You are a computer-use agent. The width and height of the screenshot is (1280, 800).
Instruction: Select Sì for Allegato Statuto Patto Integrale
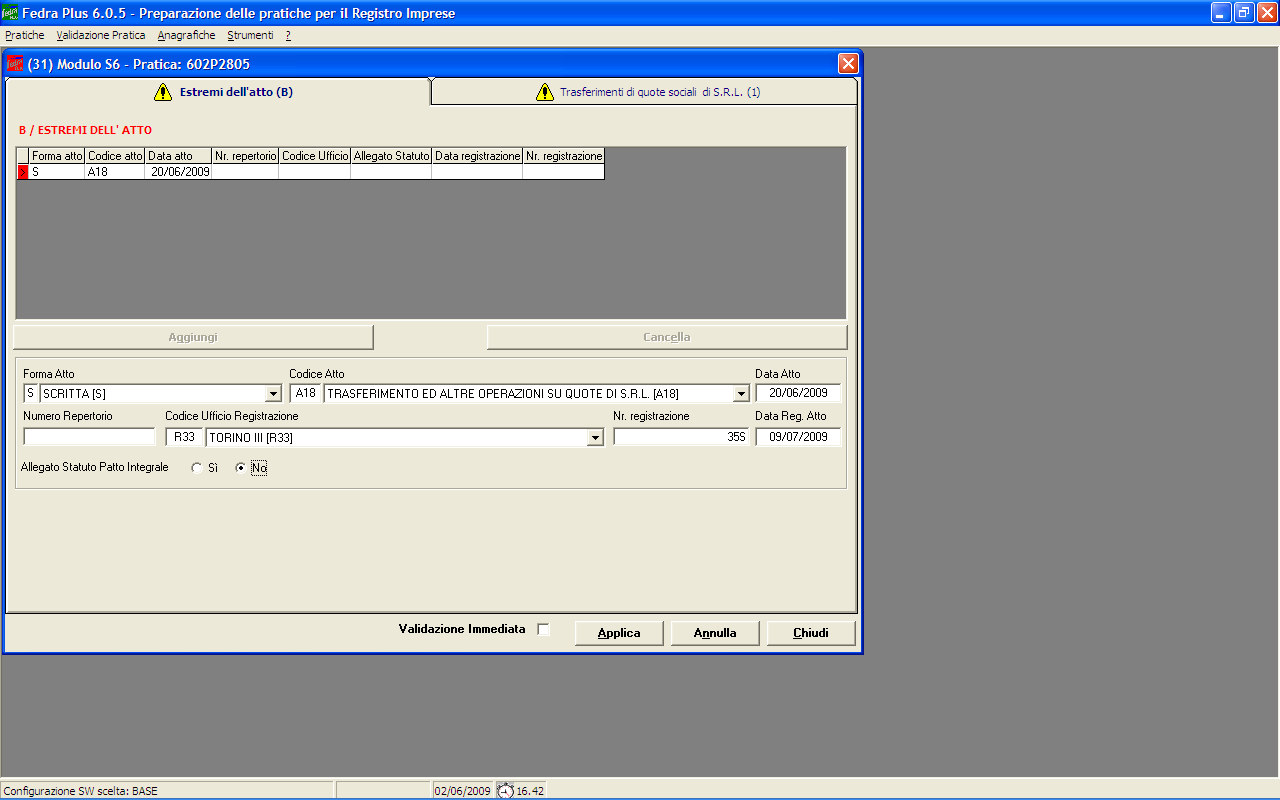click(197, 468)
